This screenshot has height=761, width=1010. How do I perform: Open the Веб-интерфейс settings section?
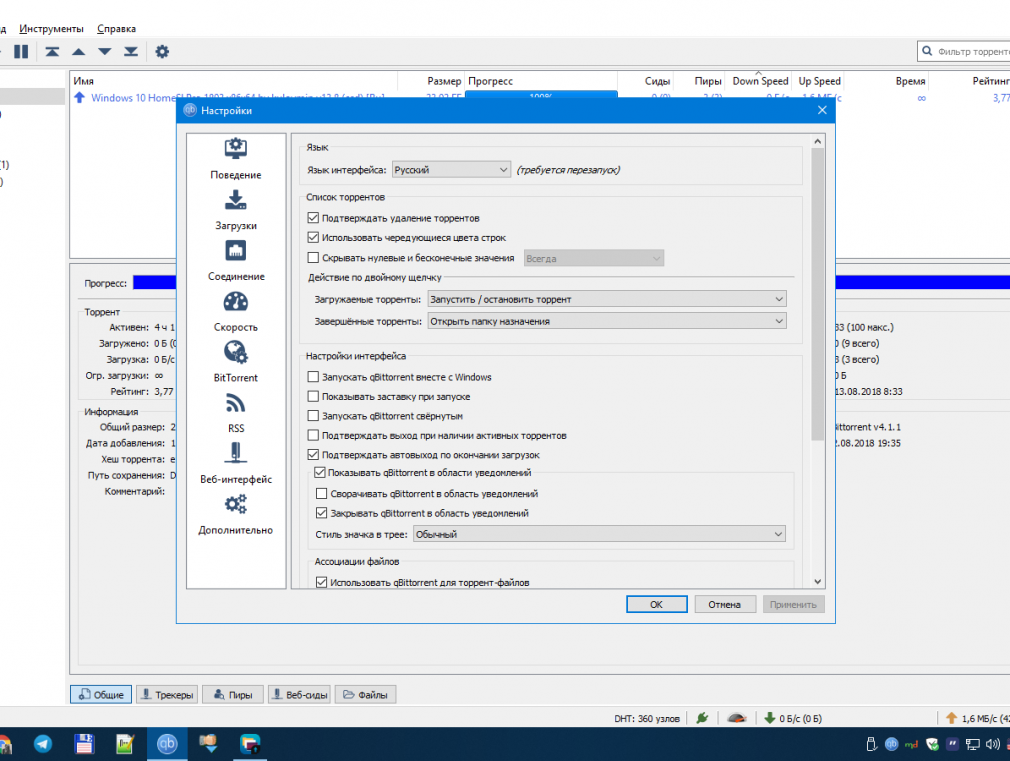(236, 464)
